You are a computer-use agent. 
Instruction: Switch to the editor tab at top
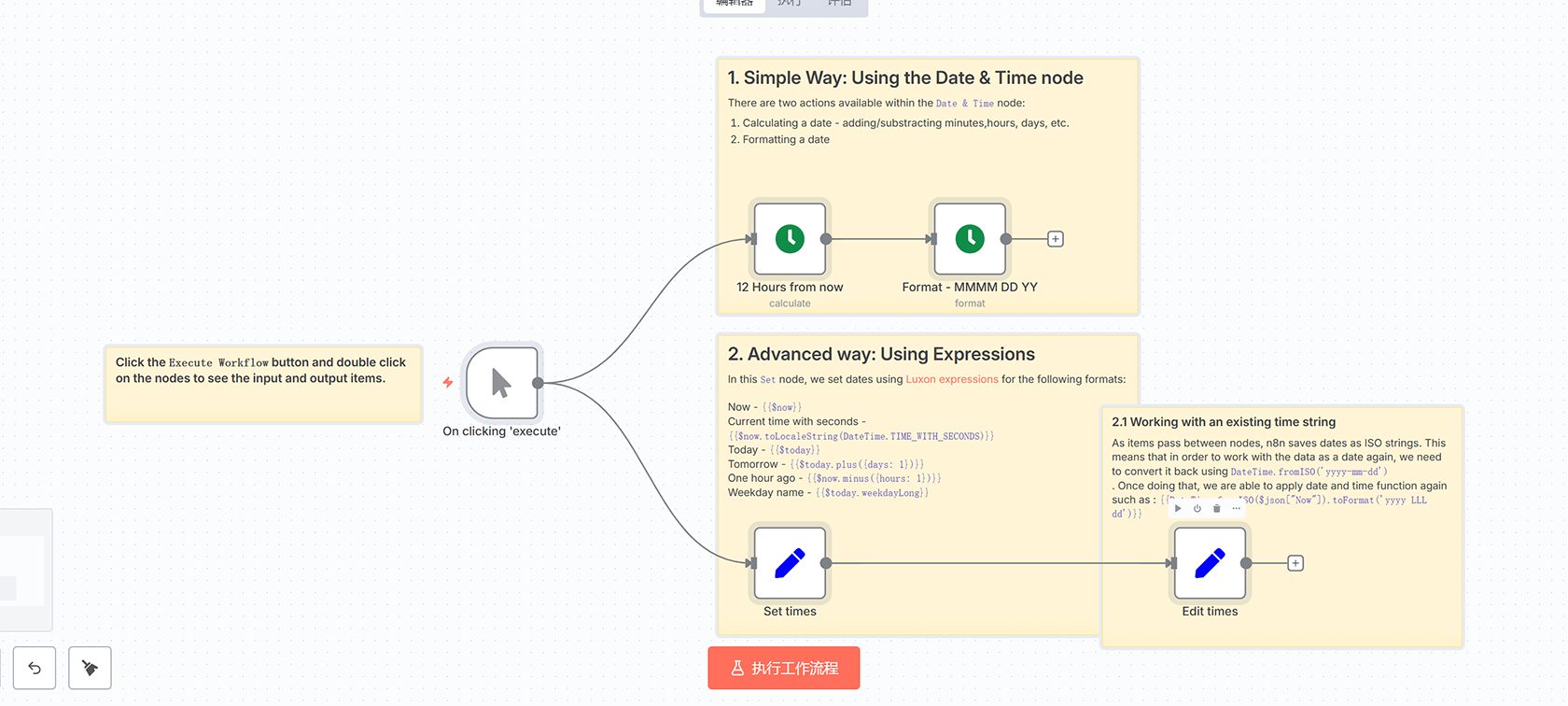pyautogui.click(x=735, y=4)
